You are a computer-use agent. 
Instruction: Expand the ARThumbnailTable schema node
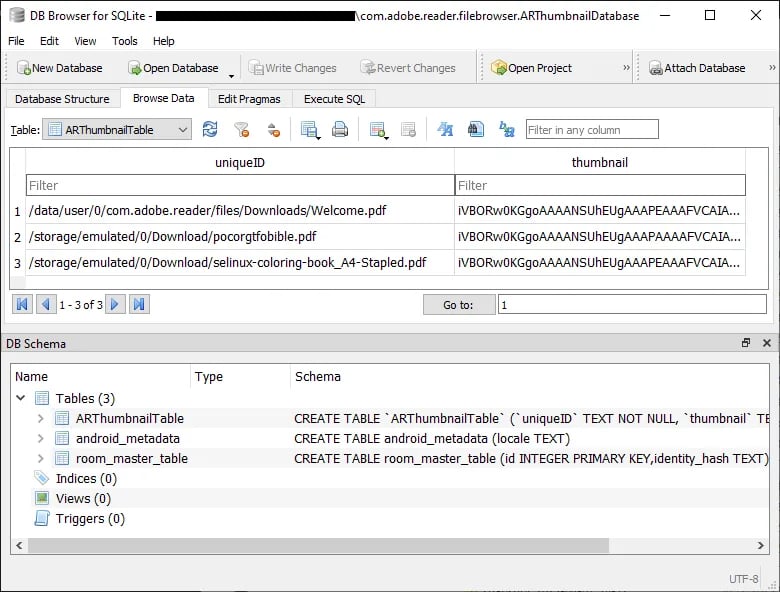[x=41, y=418]
